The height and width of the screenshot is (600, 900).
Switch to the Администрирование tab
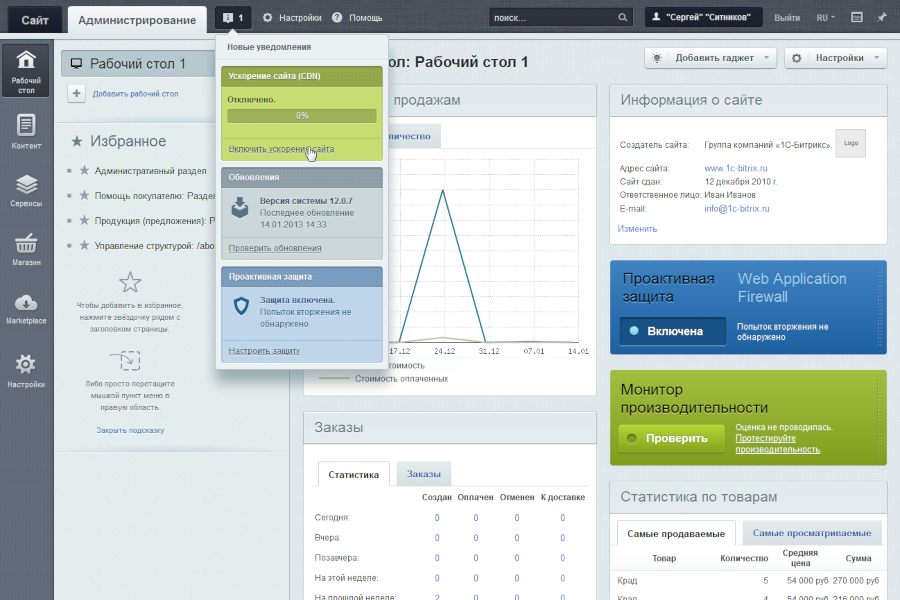pyautogui.click(x=137, y=19)
